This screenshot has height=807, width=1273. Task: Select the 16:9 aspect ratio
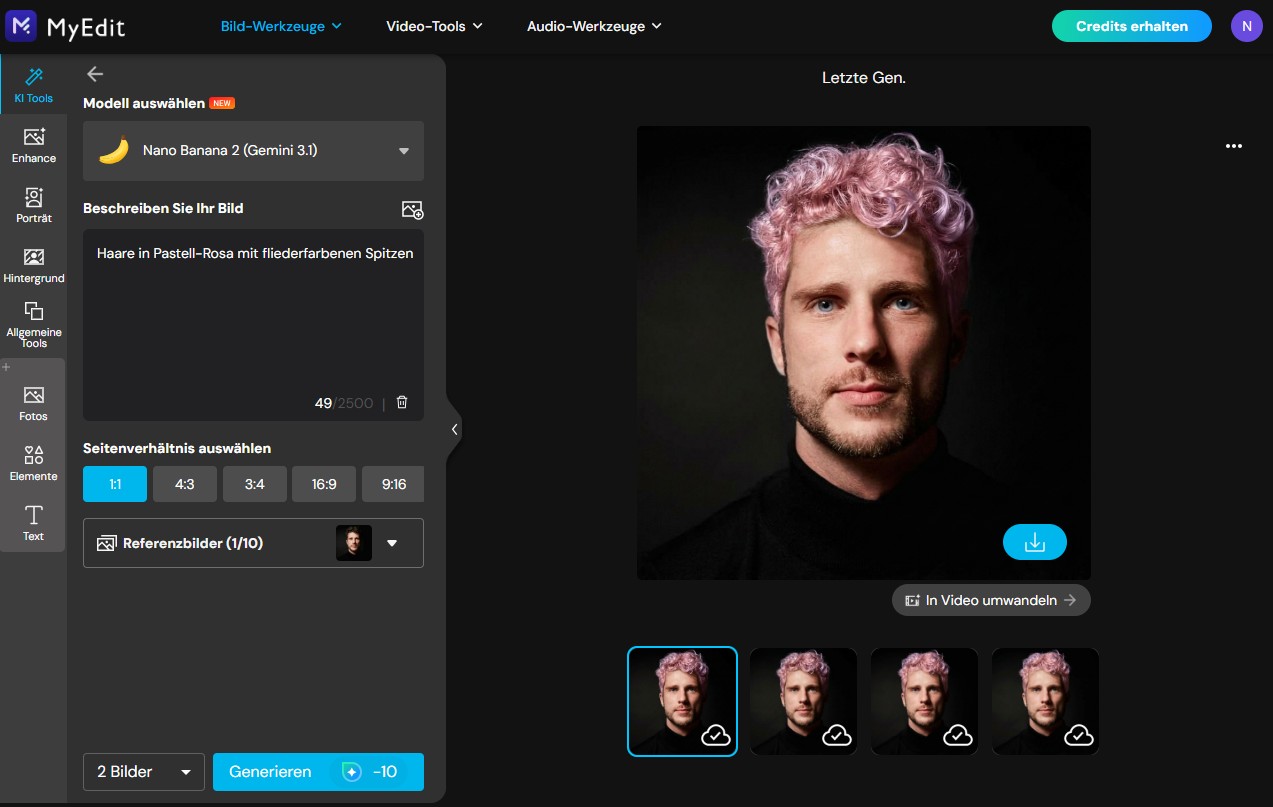coord(323,483)
